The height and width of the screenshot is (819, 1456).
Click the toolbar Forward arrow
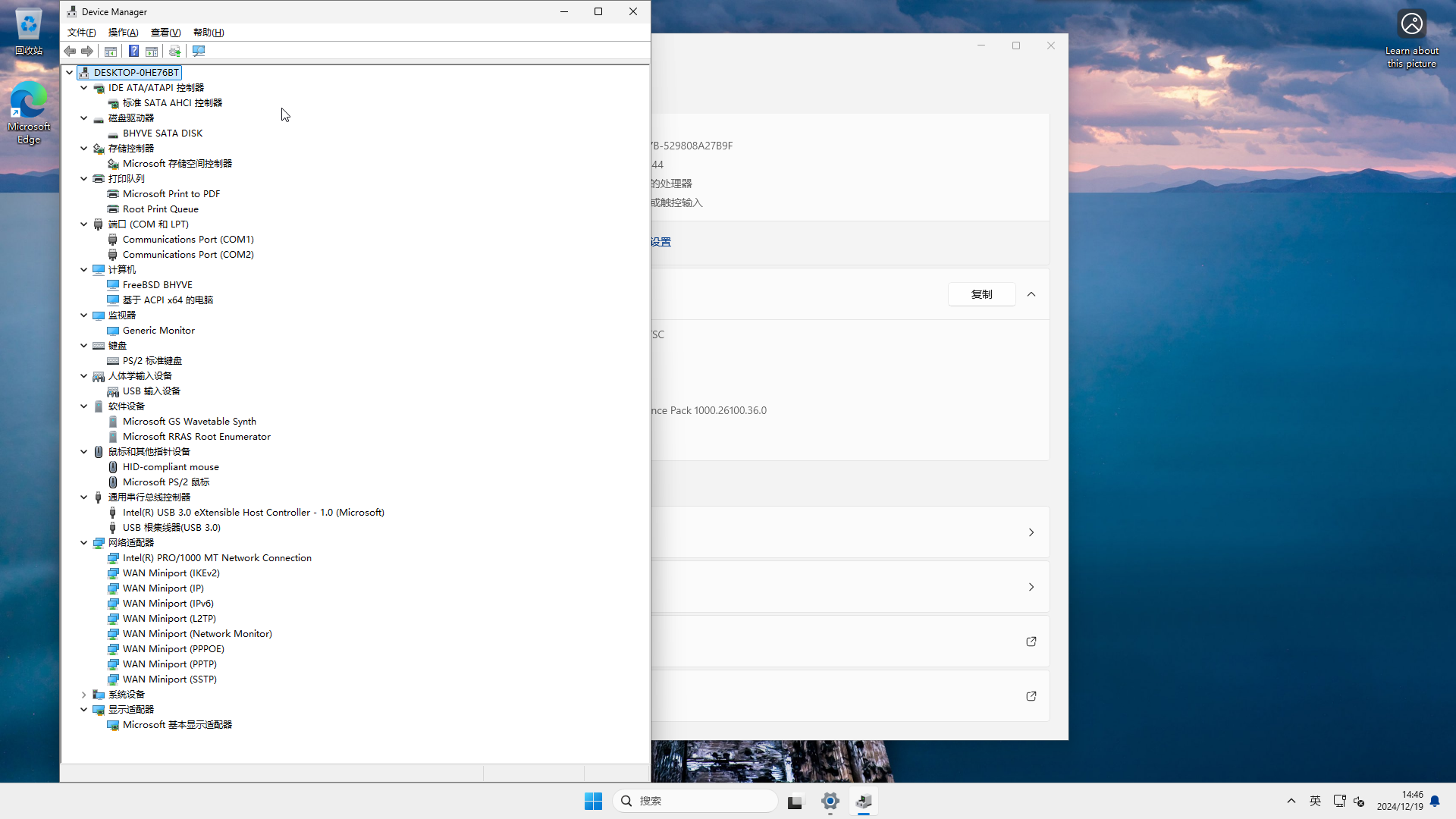click(x=87, y=51)
